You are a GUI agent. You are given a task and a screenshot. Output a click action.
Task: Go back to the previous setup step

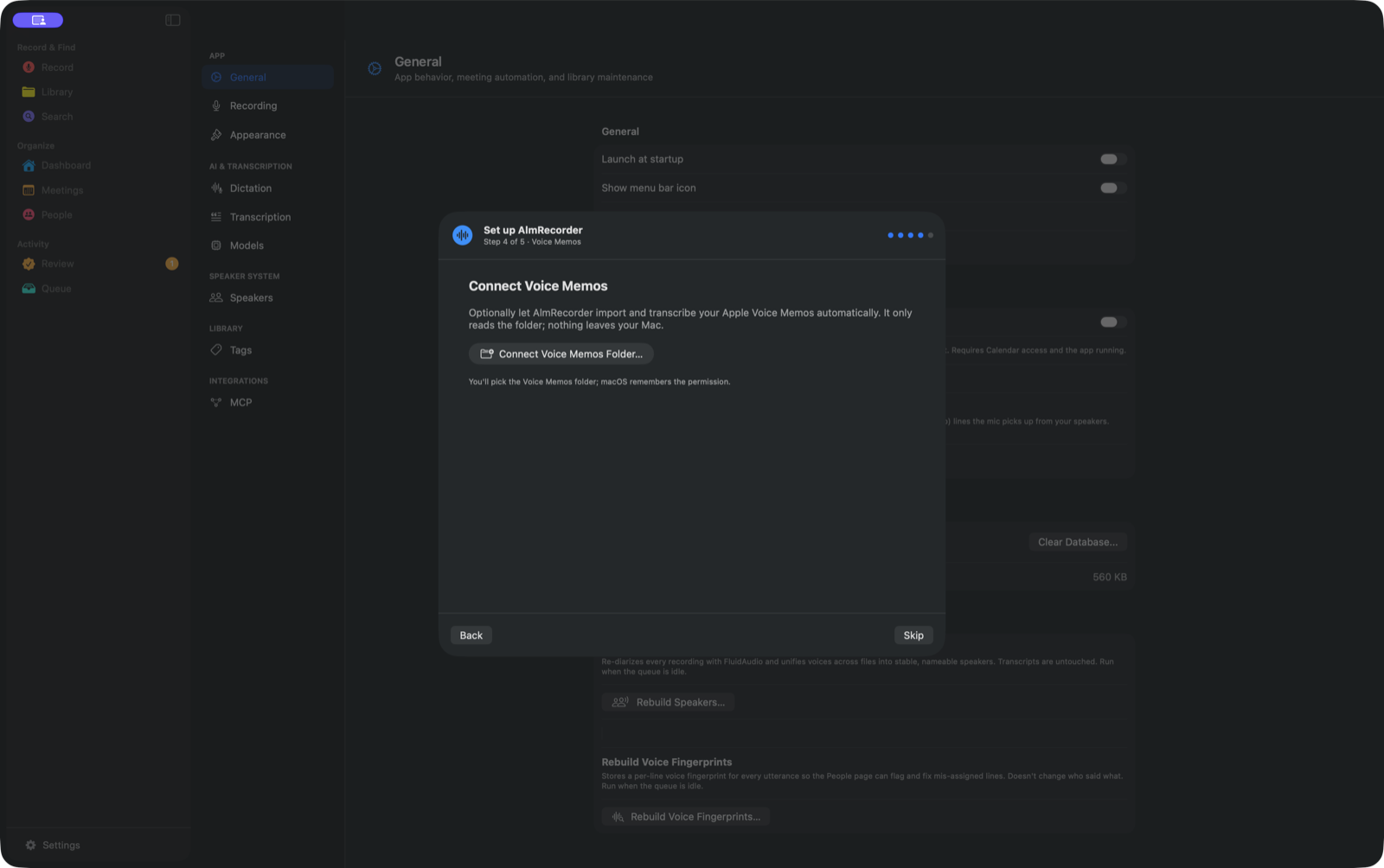pyautogui.click(x=471, y=635)
